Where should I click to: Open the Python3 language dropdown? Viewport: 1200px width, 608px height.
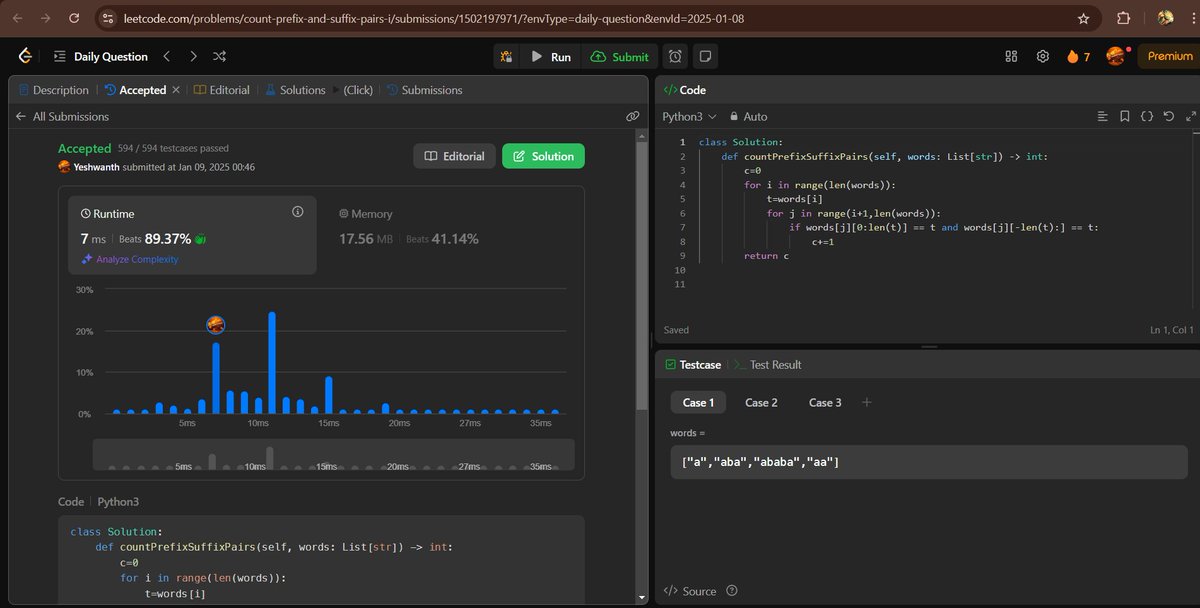tap(685, 116)
